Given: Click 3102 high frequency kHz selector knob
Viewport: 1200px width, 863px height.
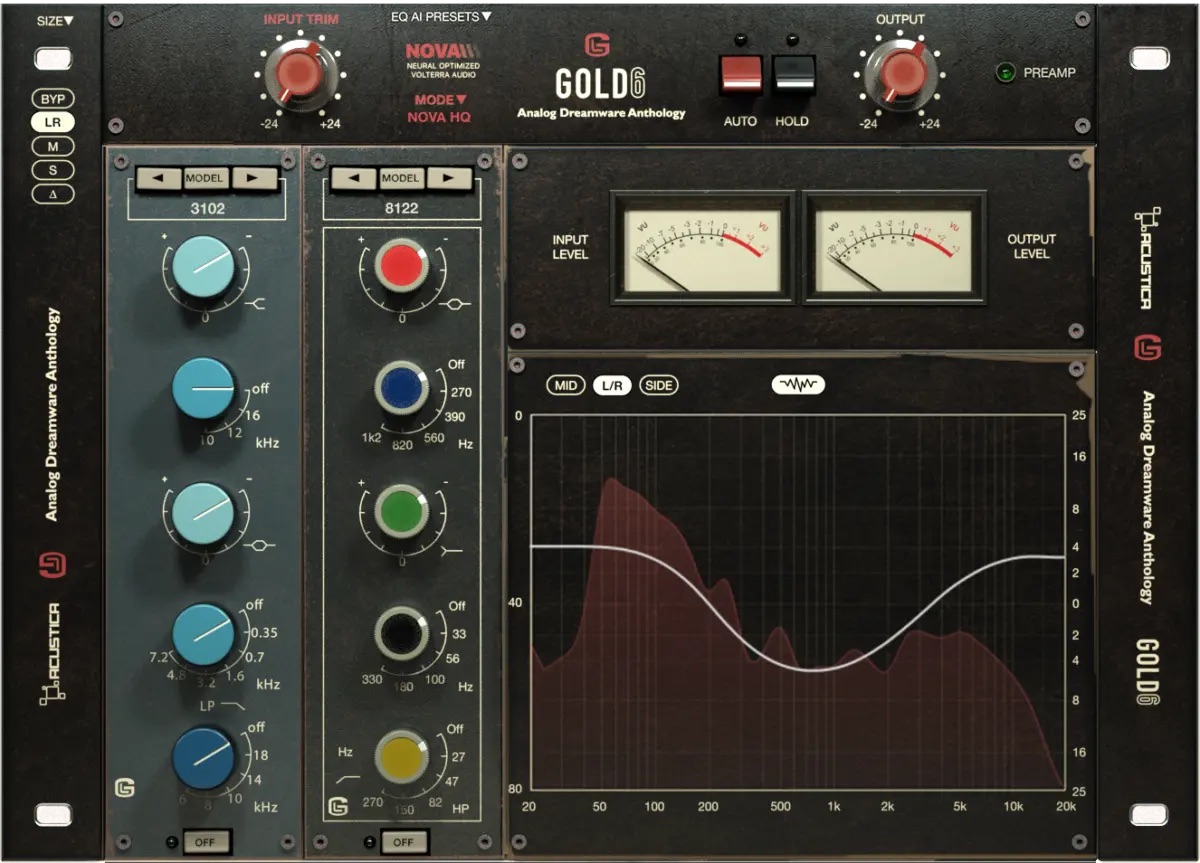Looking at the screenshot, I should pos(203,389).
